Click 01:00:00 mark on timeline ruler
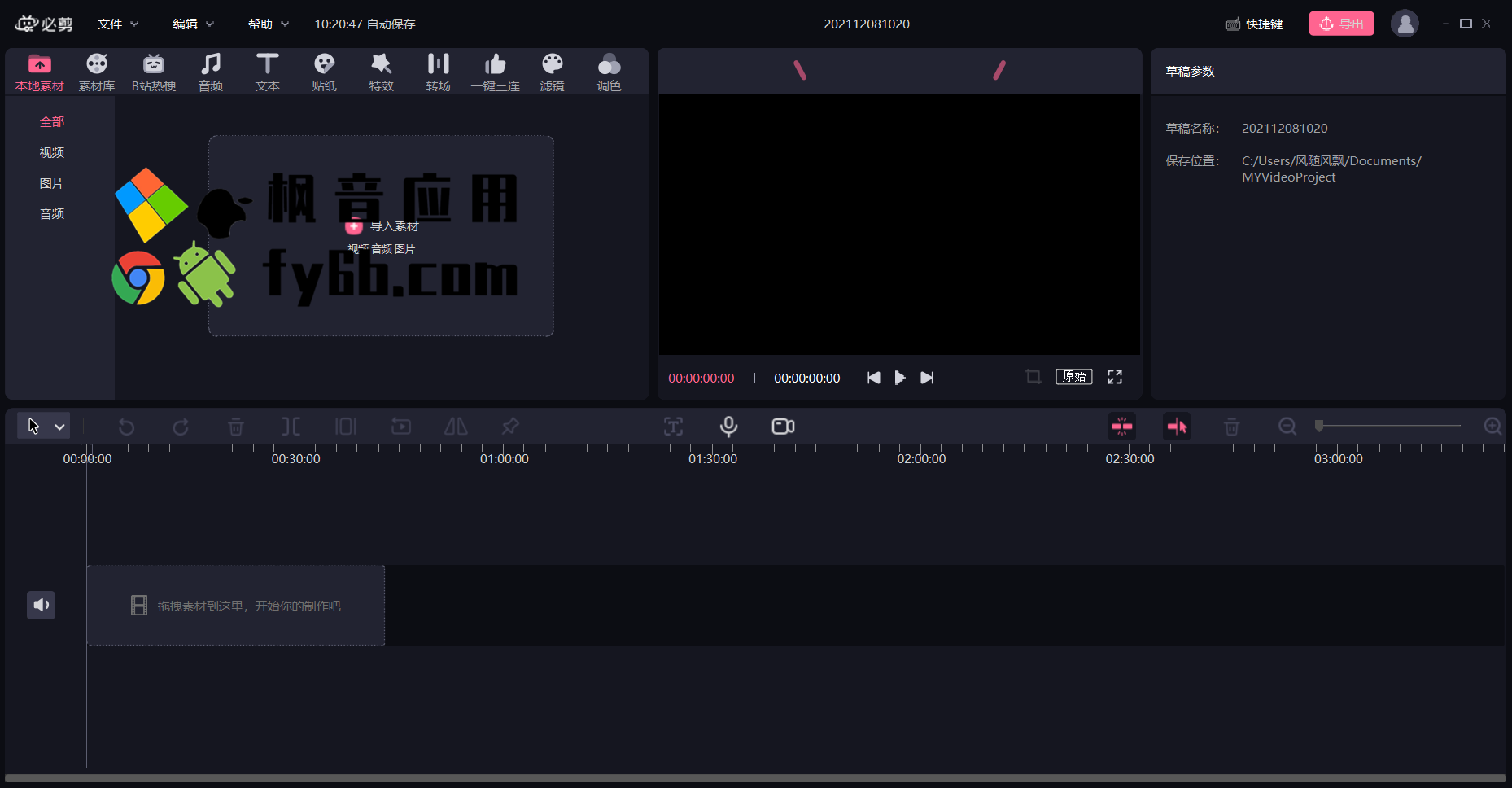Image resolution: width=1512 pixels, height=788 pixels. (x=505, y=459)
